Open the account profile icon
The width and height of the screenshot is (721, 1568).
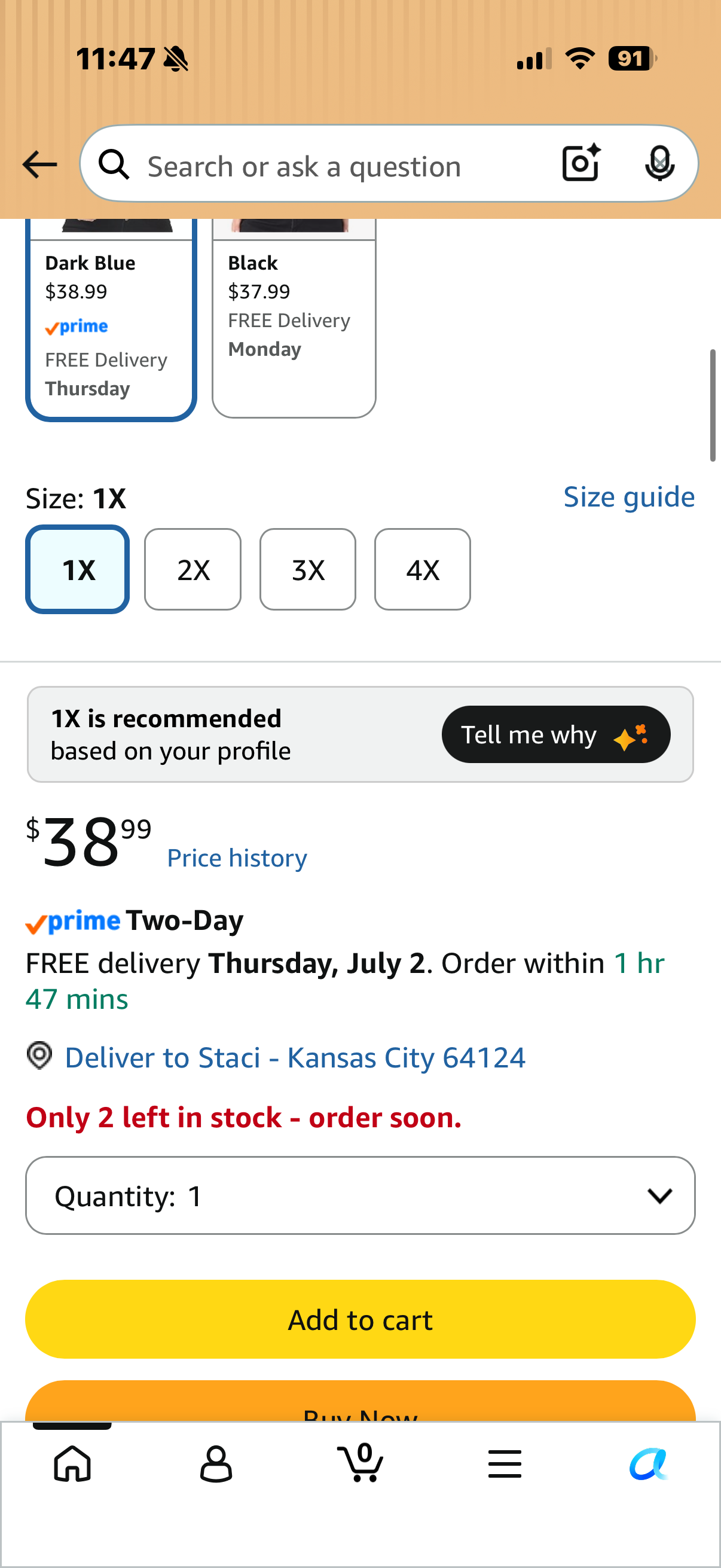[216, 1464]
